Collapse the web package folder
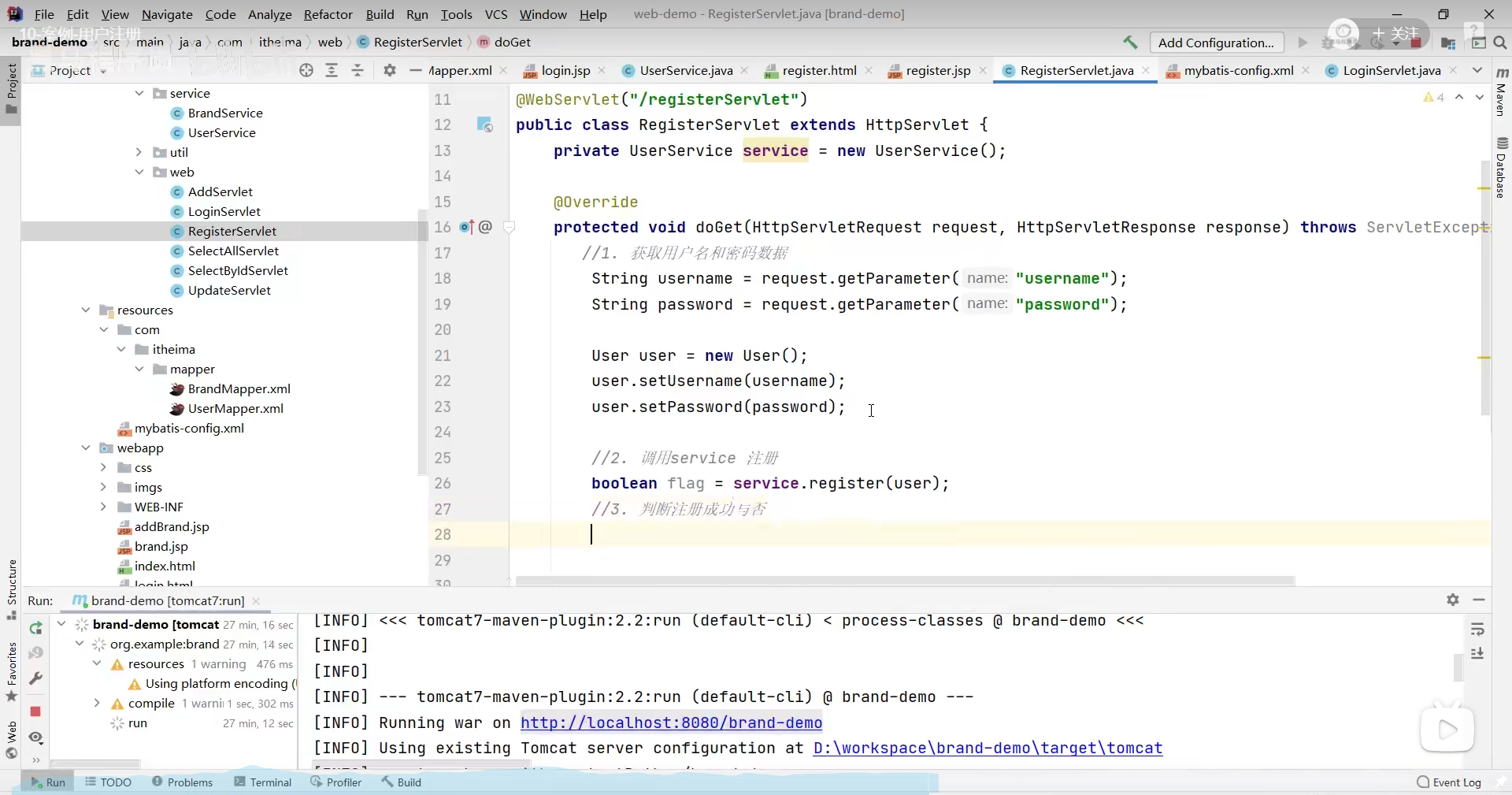The image size is (1512, 795). coord(139,172)
